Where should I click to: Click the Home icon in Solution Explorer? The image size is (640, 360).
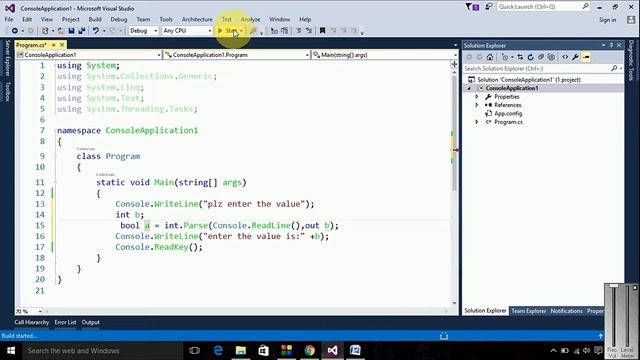[490, 57]
